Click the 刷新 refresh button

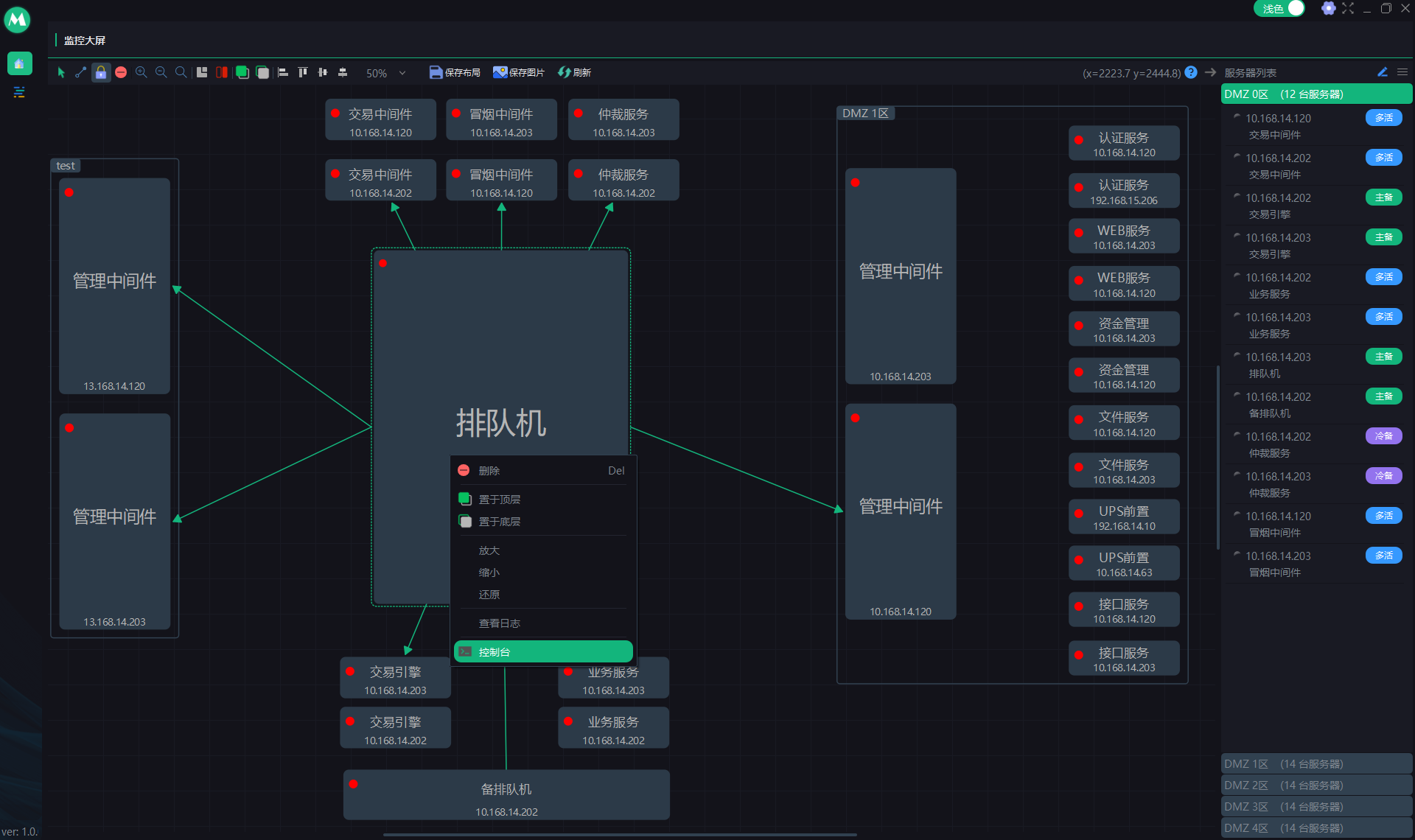tap(574, 72)
